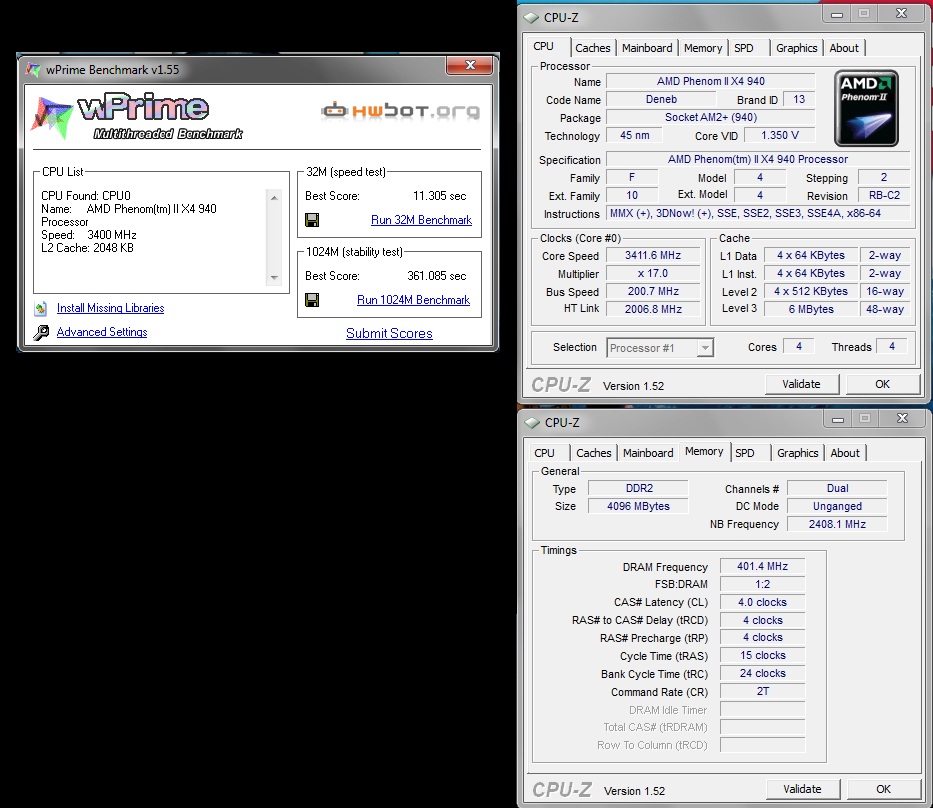Switch to Graphics tab in upper CPU-Z

[797, 48]
